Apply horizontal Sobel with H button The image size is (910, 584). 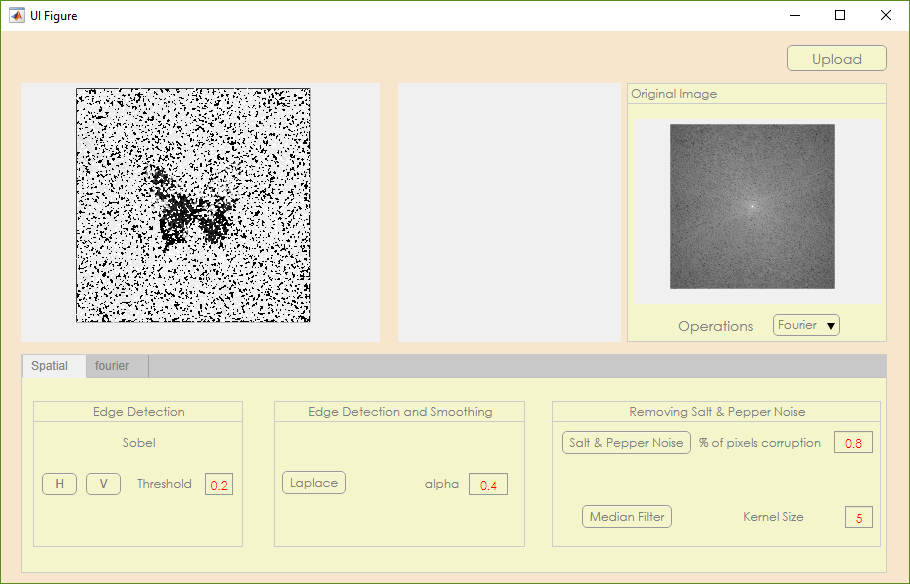[59, 484]
